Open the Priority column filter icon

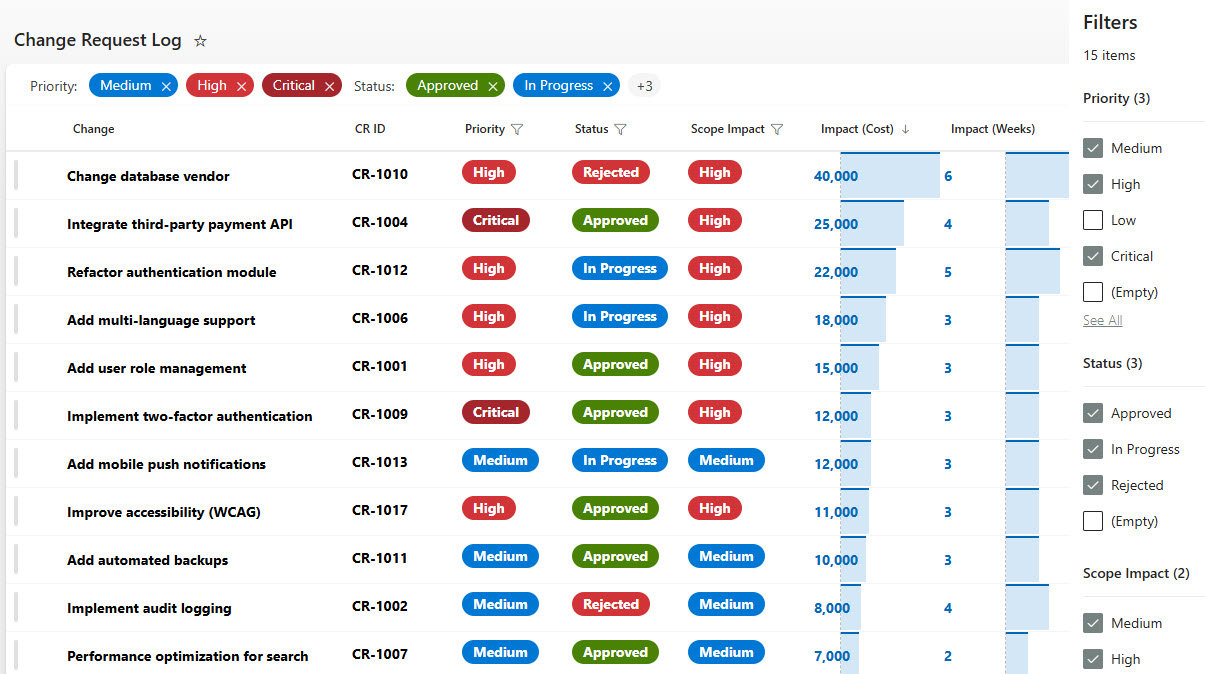coord(517,130)
